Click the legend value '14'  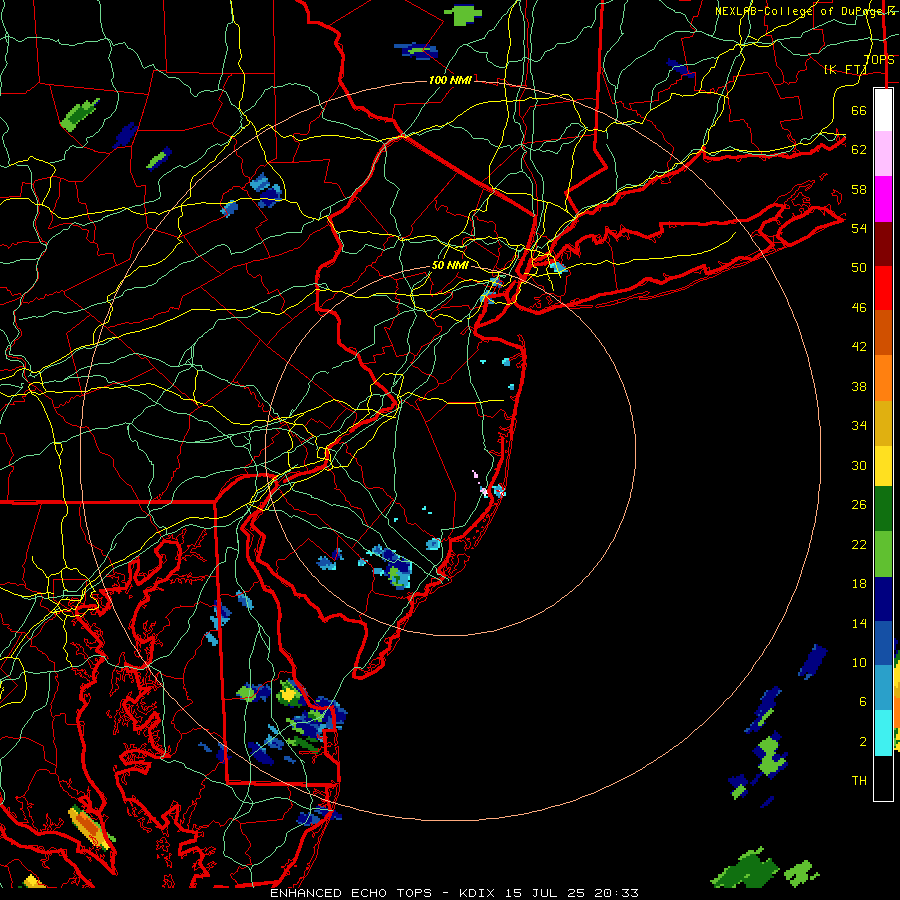click(x=859, y=623)
